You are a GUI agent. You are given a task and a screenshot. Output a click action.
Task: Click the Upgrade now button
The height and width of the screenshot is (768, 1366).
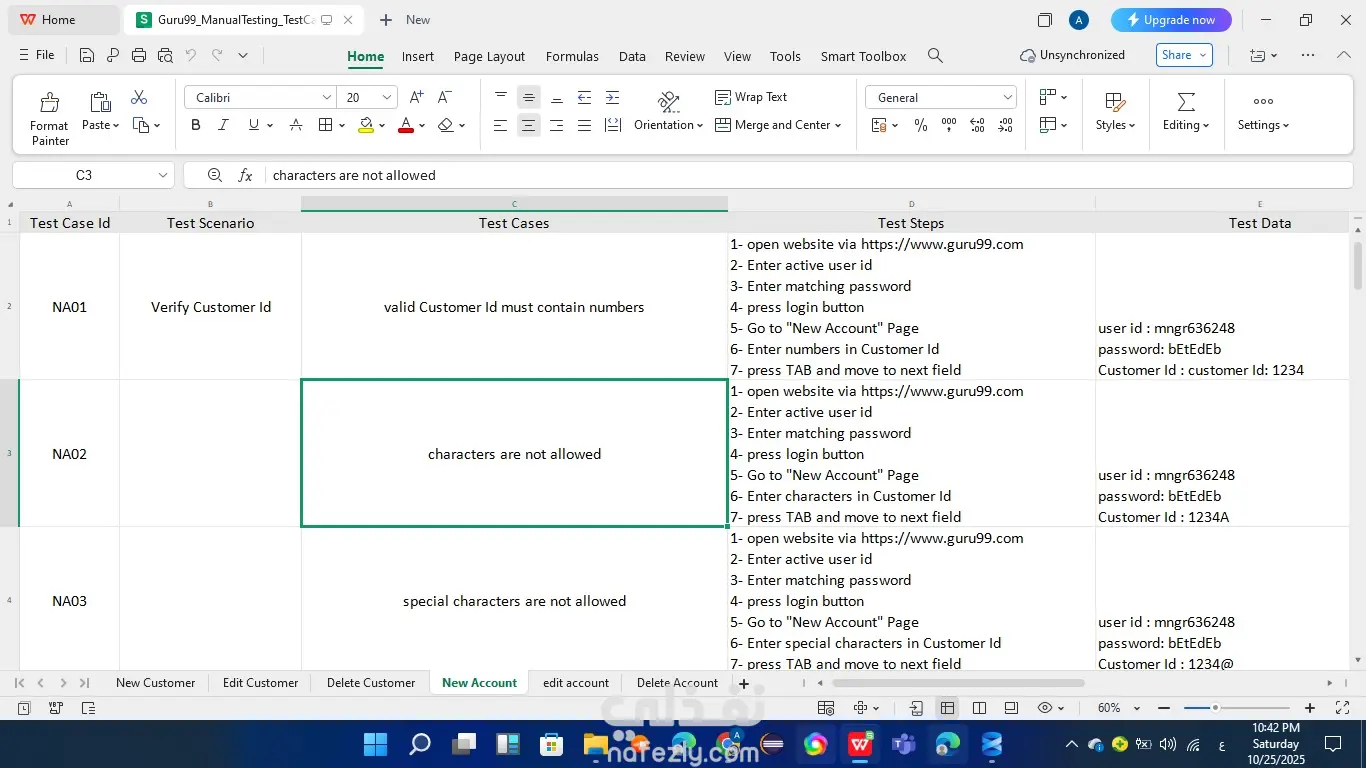(x=1171, y=20)
